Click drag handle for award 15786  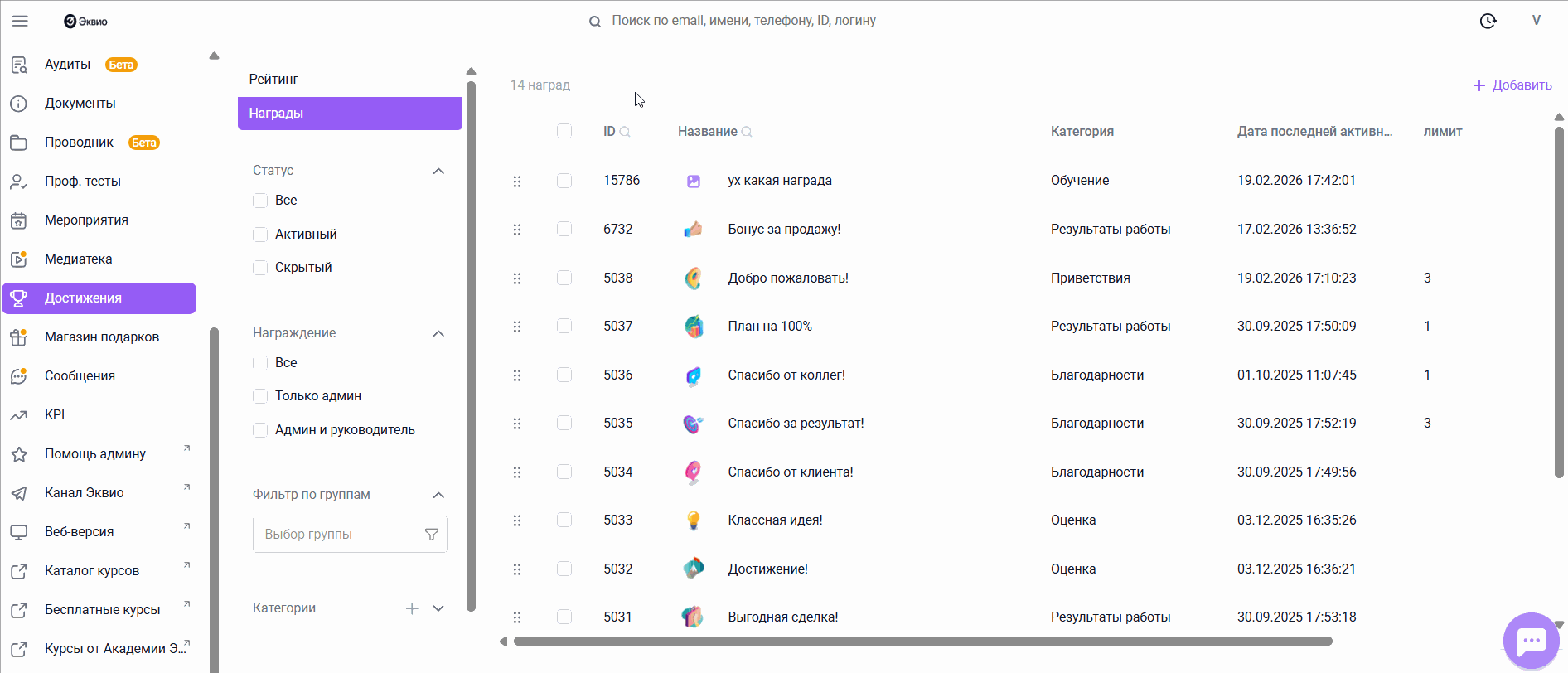[x=517, y=181]
